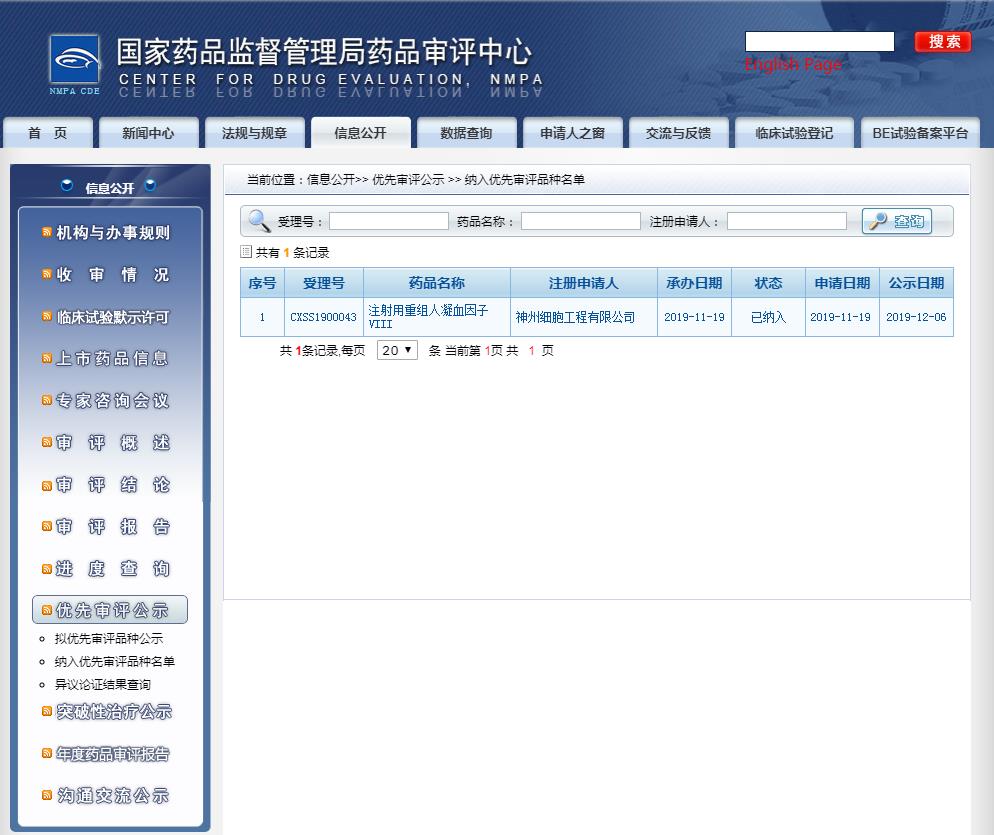This screenshot has height=835, width=994.
Task: Click the 2019-12-06 date cell
Action: 916,317
